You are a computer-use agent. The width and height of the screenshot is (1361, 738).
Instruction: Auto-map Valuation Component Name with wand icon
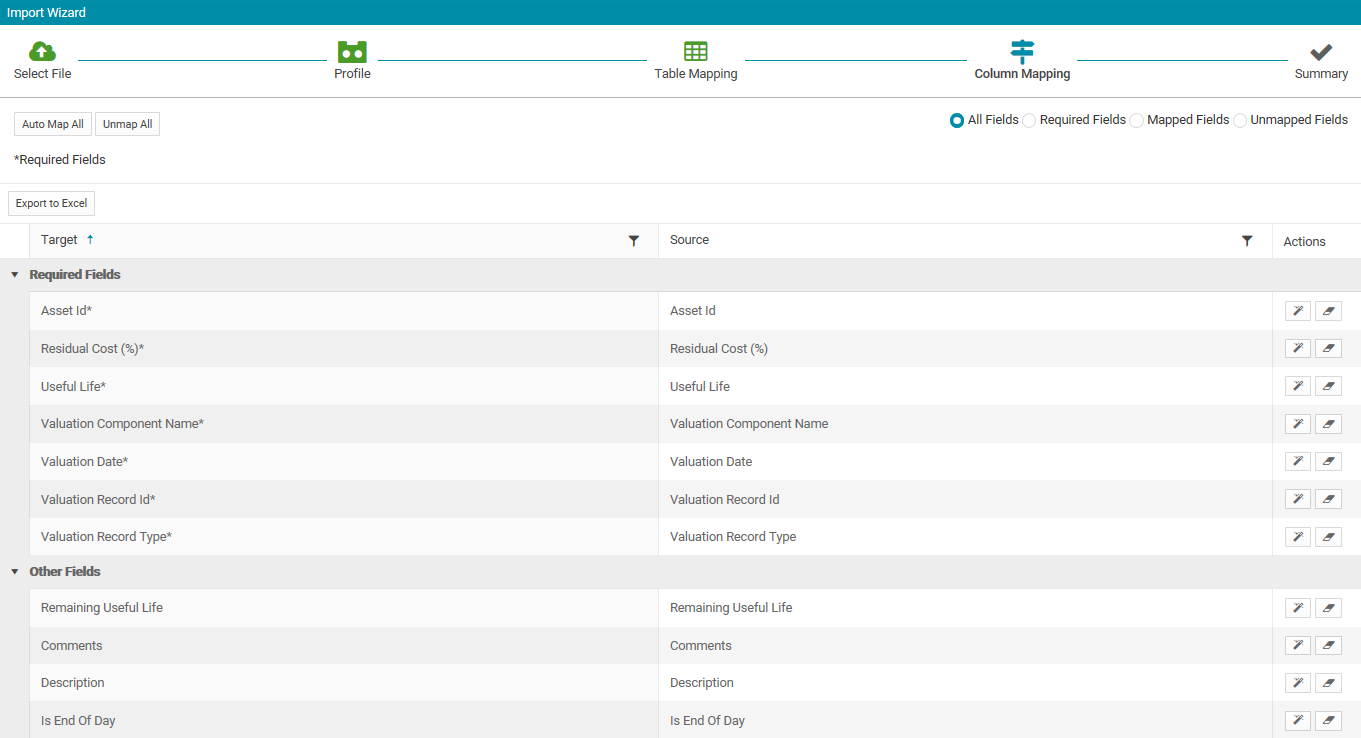1297,424
